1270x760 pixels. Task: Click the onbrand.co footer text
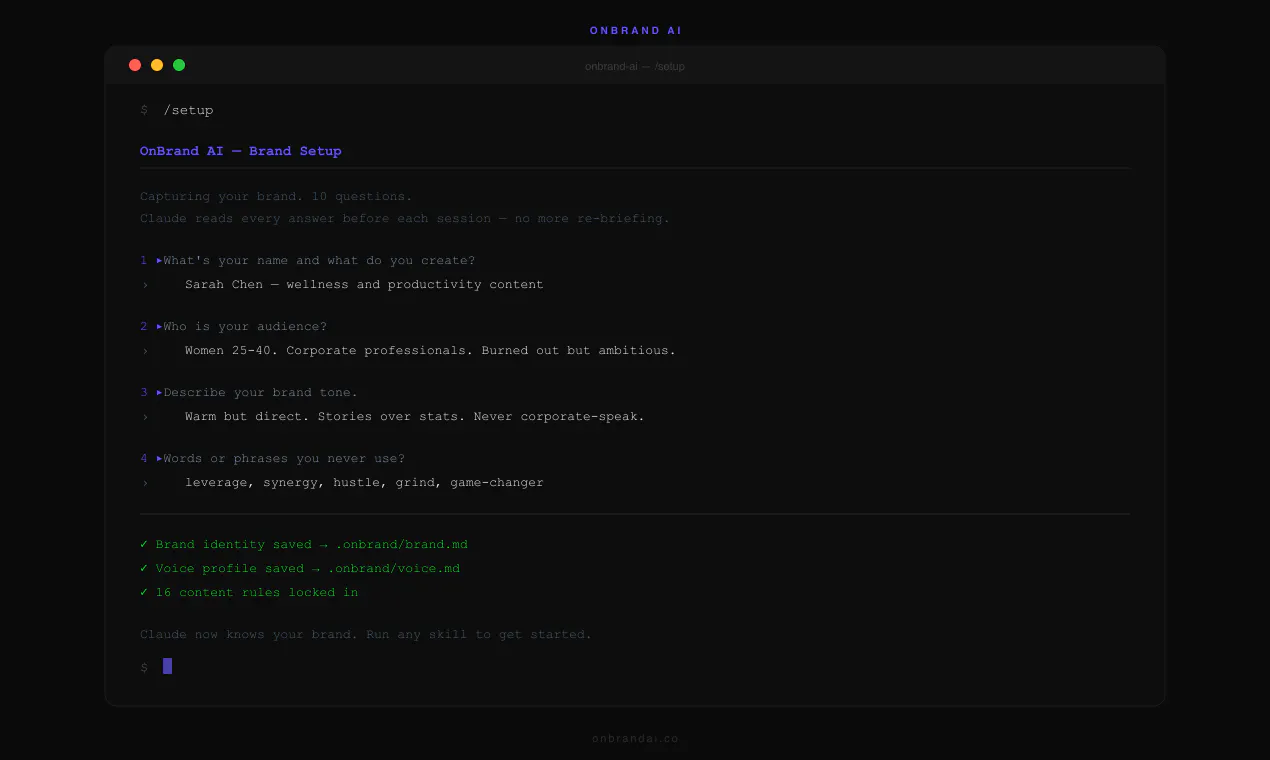click(x=635, y=739)
